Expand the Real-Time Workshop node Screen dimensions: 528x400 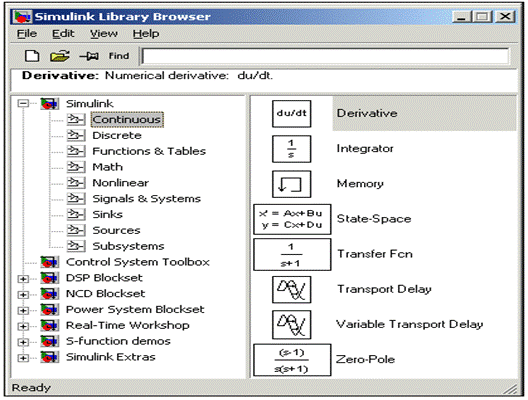[x=23, y=326]
